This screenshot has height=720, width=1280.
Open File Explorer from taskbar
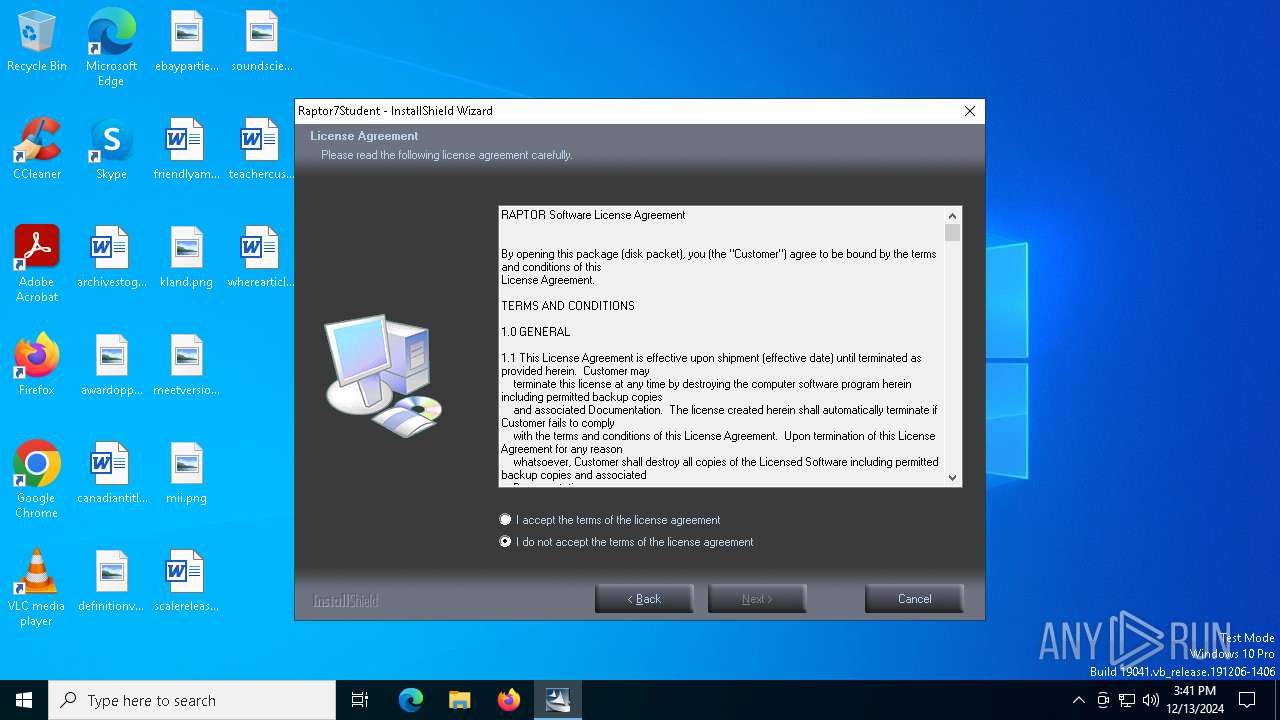[459, 700]
